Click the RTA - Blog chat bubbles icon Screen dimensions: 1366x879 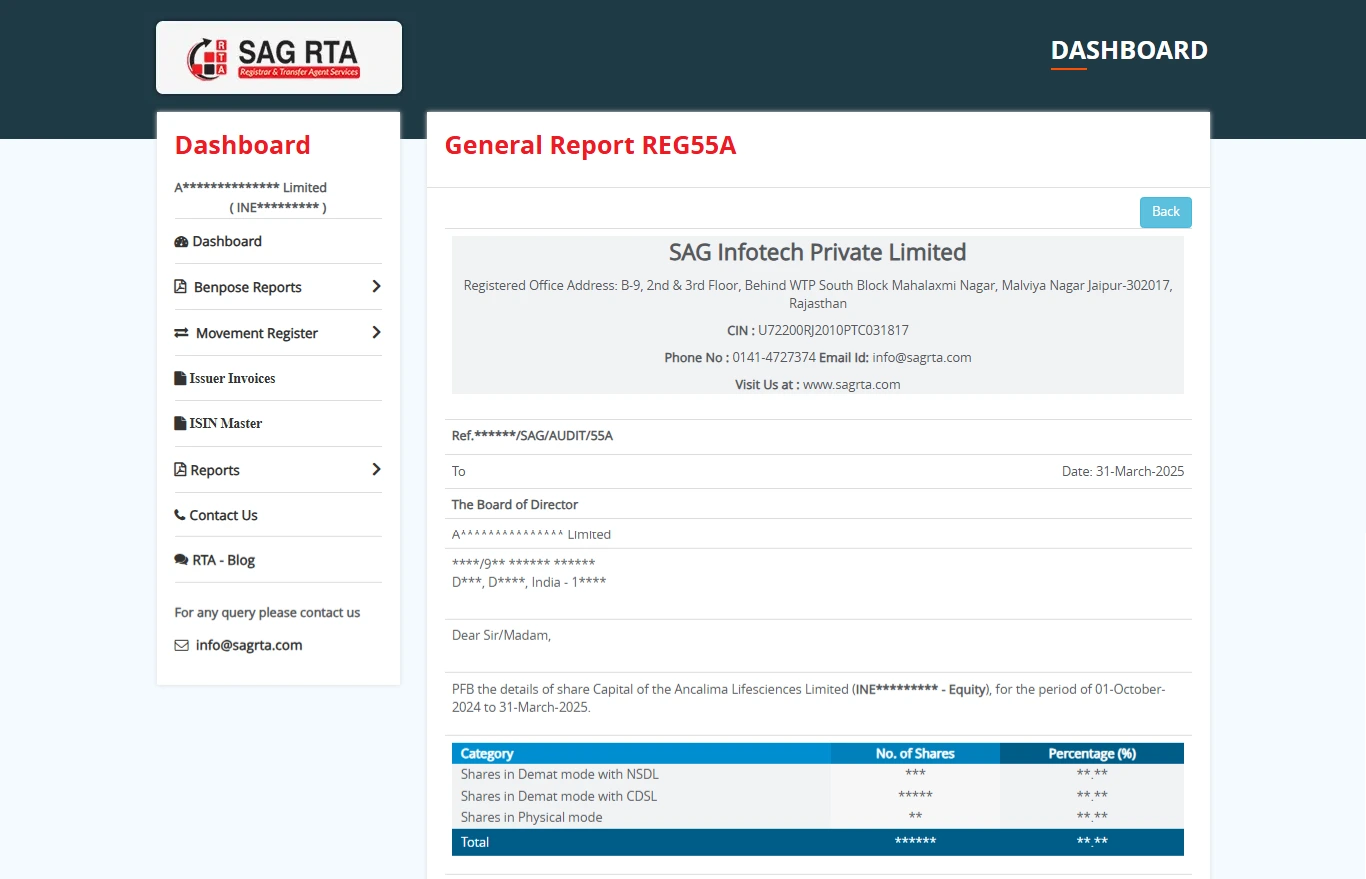(181, 561)
